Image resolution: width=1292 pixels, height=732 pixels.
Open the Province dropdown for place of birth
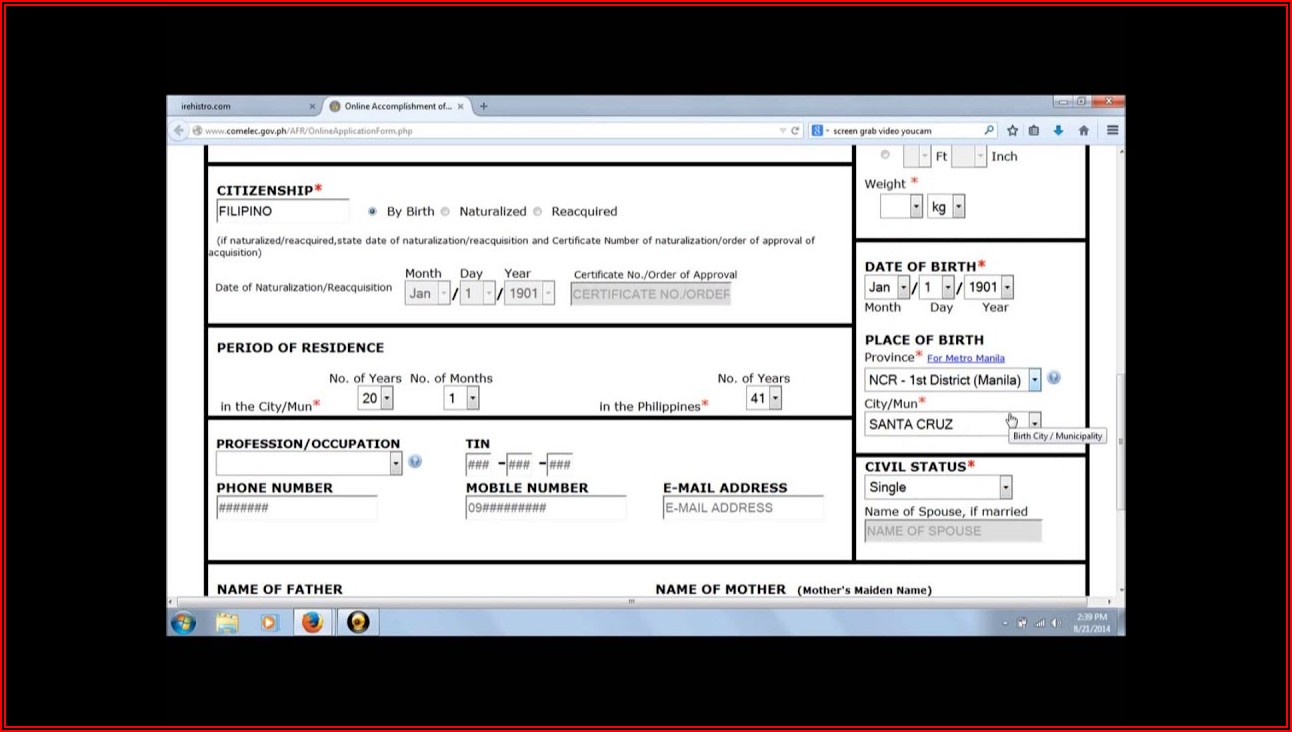tap(1034, 380)
